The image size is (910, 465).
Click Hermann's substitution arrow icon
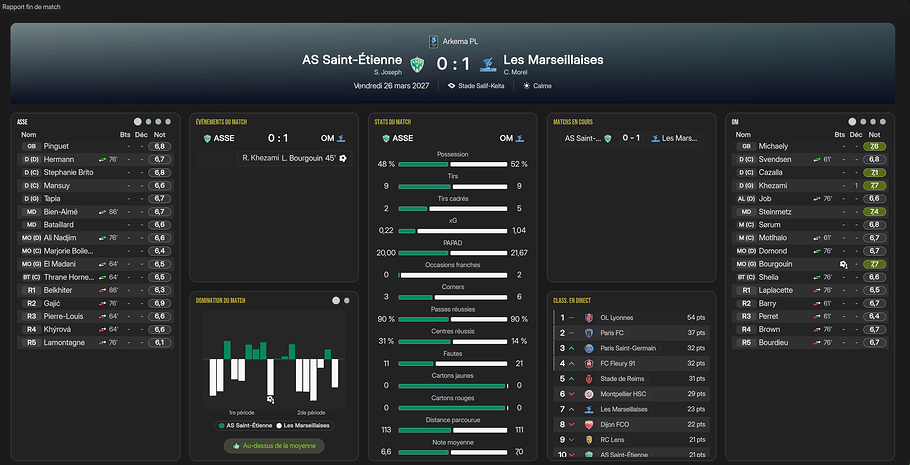pyautogui.click(x=102, y=159)
